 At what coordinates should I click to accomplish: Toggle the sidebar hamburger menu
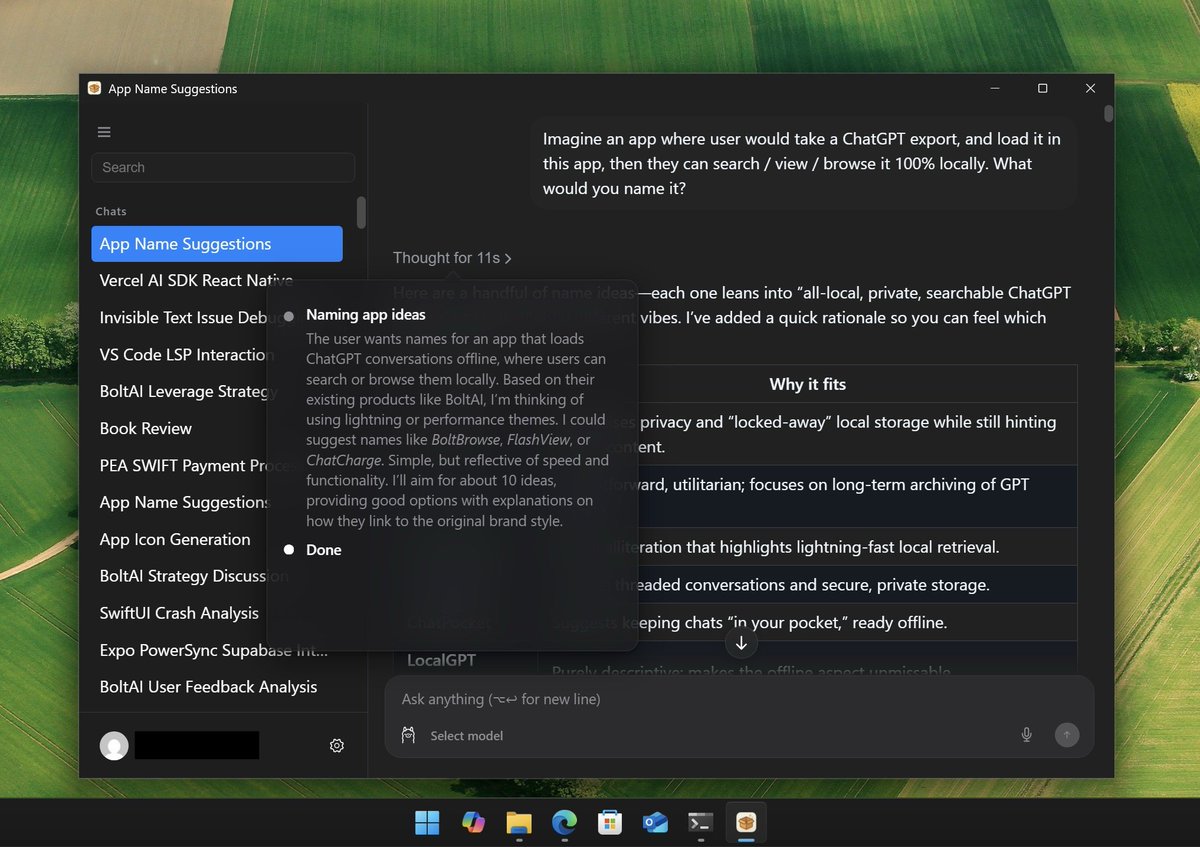(104, 132)
